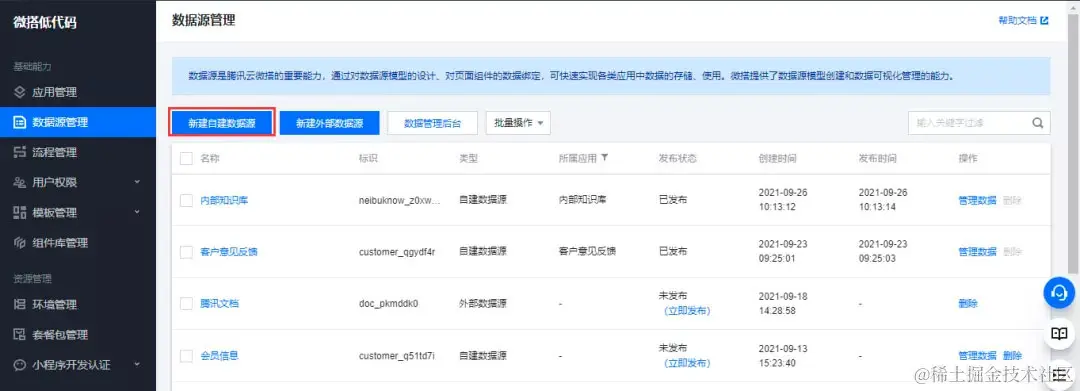This screenshot has height=391, width=1080.
Task: Select 数据源管理 in sidebar
Action: click(78, 123)
